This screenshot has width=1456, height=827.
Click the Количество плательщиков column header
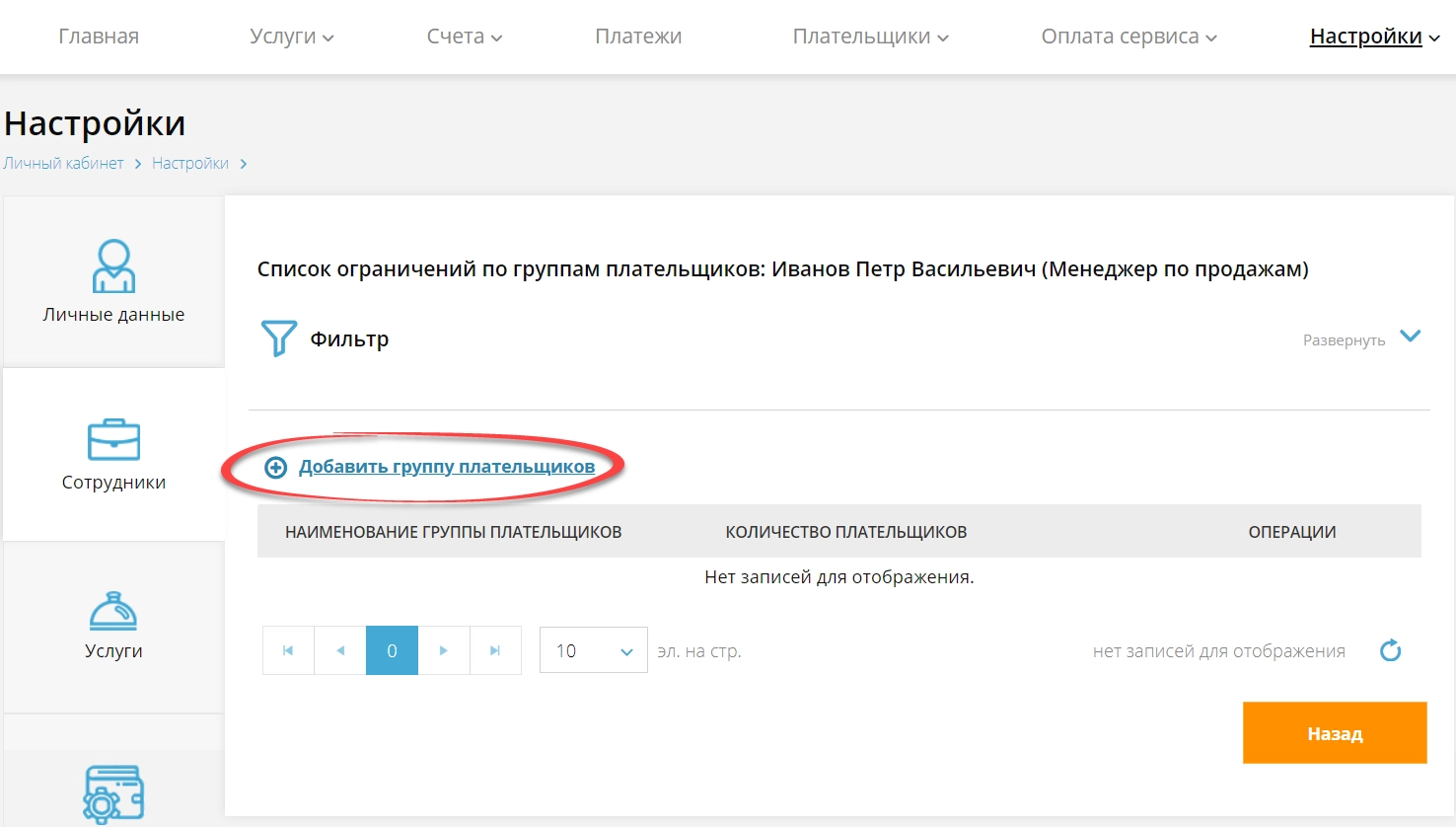click(x=846, y=532)
